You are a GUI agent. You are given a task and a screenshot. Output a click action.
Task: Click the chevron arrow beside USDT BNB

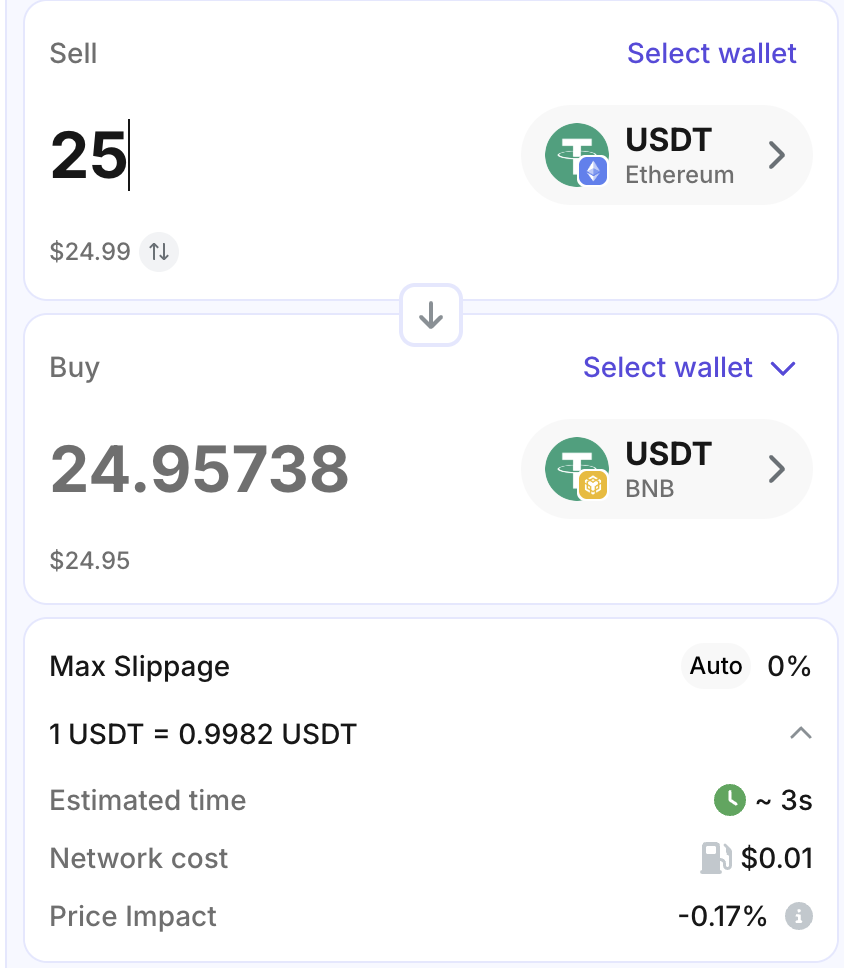[x=777, y=470]
